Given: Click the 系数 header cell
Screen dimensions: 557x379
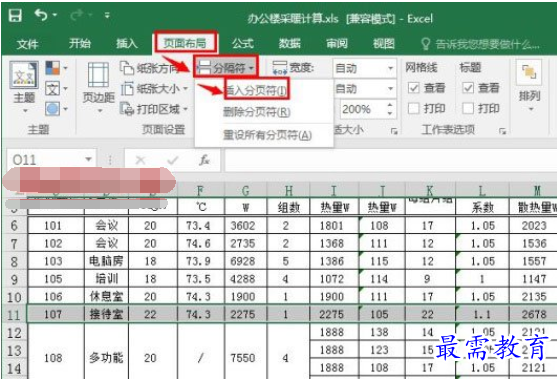Looking at the screenshot, I should click(x=482, y=207).
